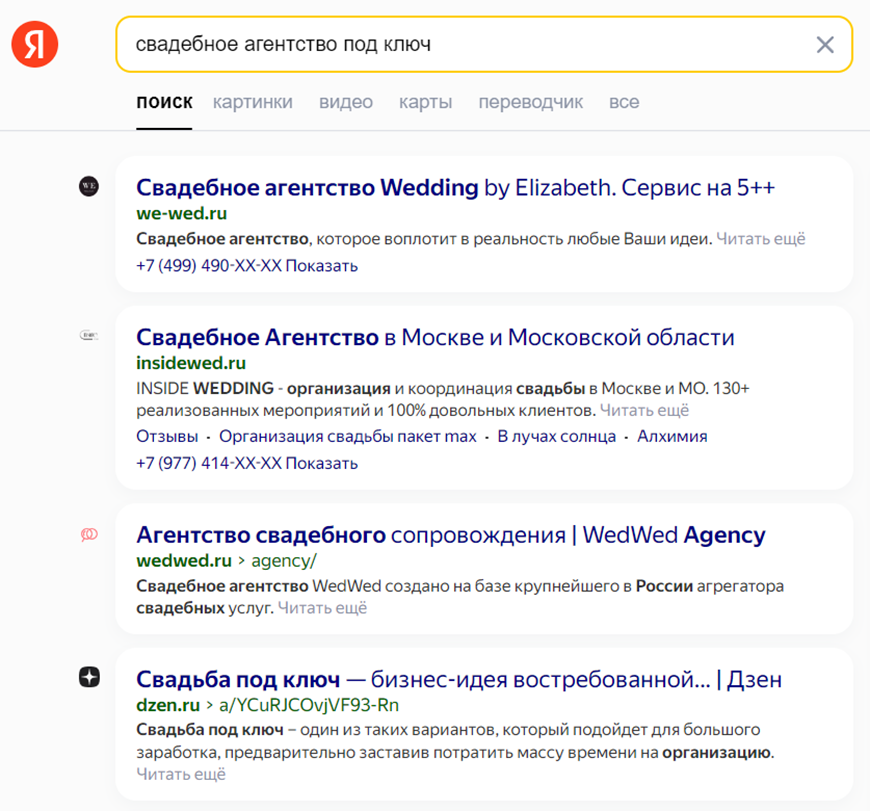Viewport: 870px width, 811px height.
Task: Click Читать ещё in insidewed.ru result
Action: [644, 410]
